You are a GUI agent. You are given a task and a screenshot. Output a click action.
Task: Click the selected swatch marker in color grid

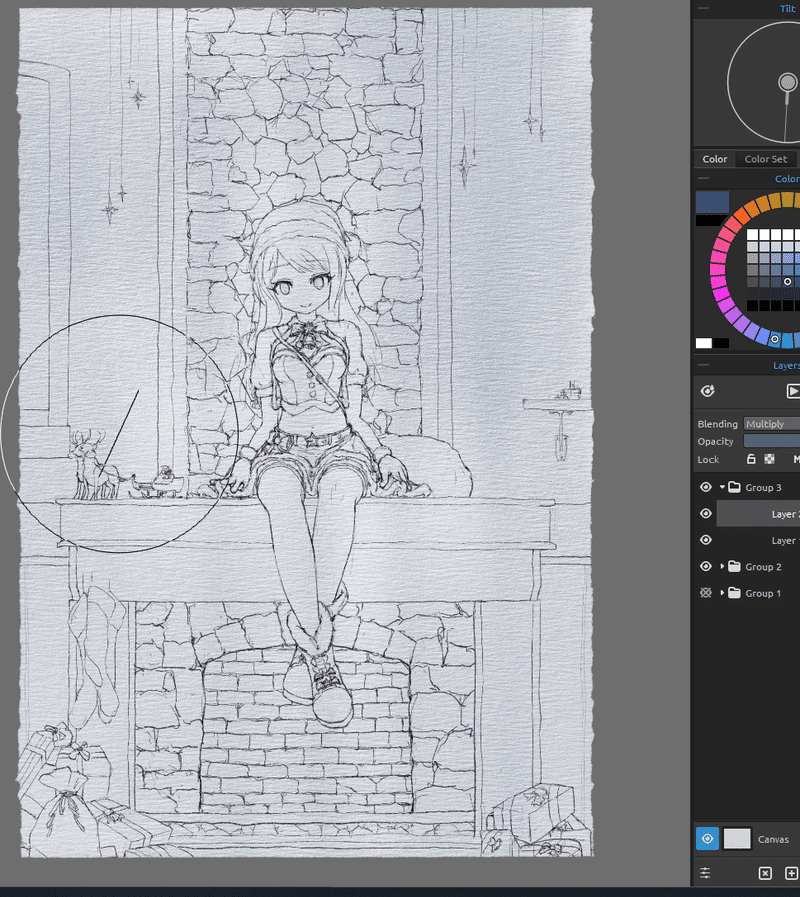pyautogui.click(x=787, y=281)
